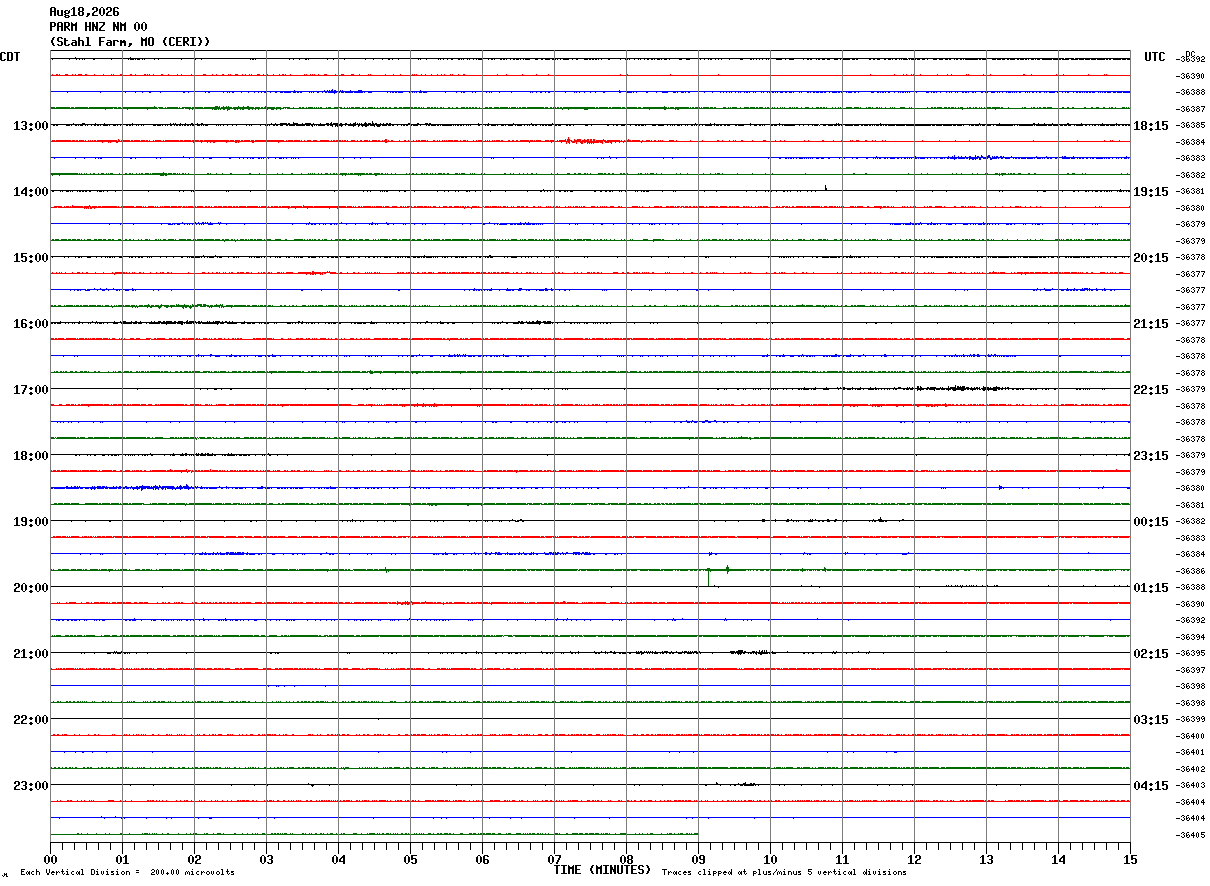Viewport: 1210px width, 886px height.
Task: Click the Aug 18, 2026 date header
Action: click(x=84, y=12)
